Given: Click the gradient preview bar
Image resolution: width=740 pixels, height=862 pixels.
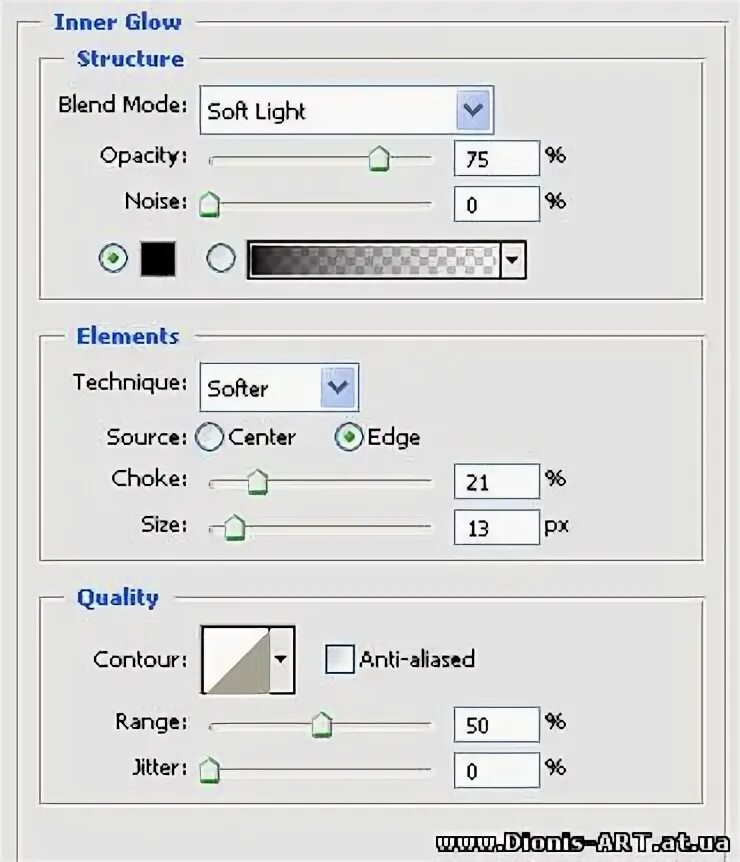Looking at the screenshot, I should point(372,260).
